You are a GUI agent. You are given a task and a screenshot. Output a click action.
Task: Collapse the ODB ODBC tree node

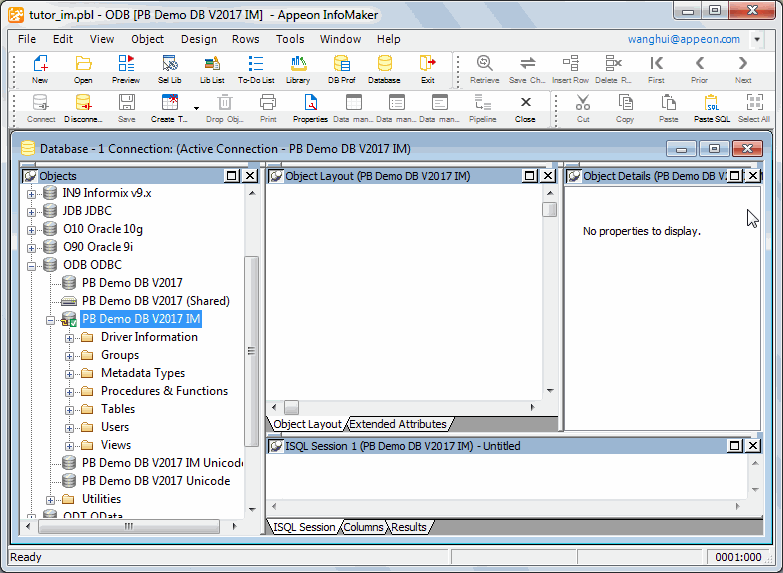click(x=32, y=265)
